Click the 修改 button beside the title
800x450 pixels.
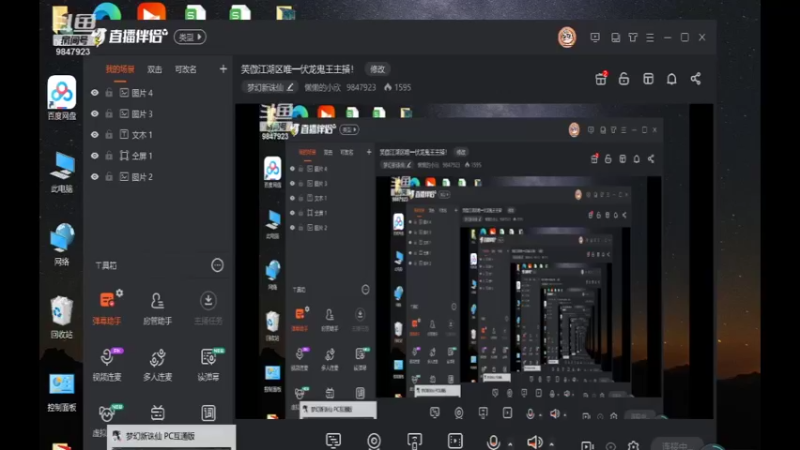tap(378, 69)
